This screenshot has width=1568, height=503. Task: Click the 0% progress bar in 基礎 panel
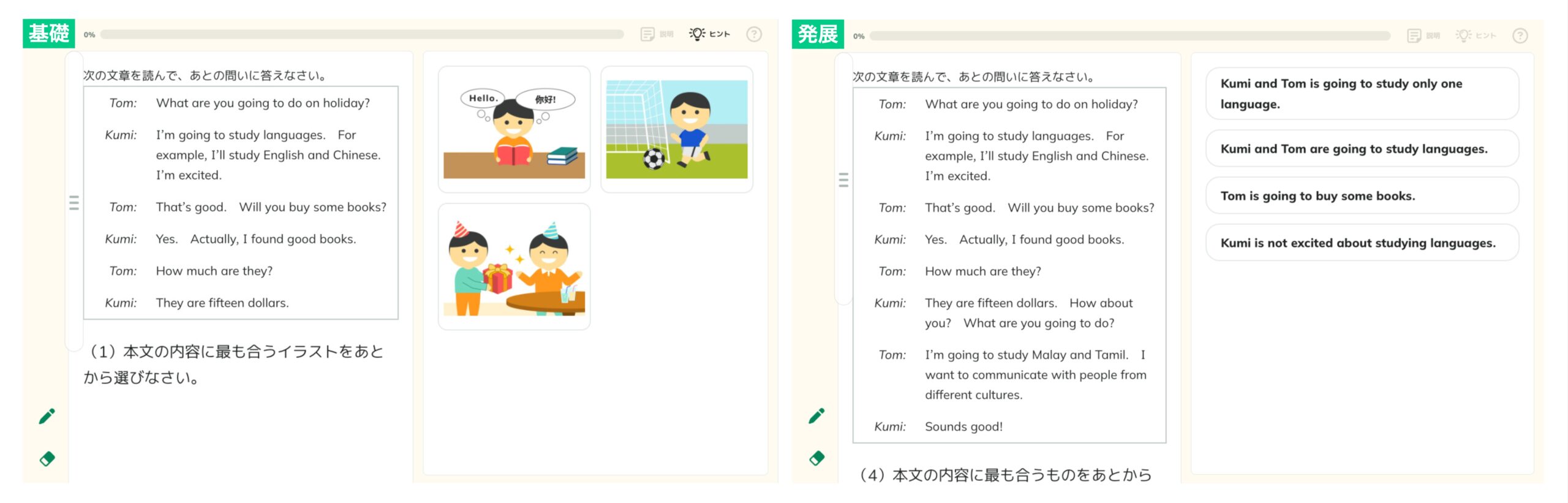pos(361,35)
